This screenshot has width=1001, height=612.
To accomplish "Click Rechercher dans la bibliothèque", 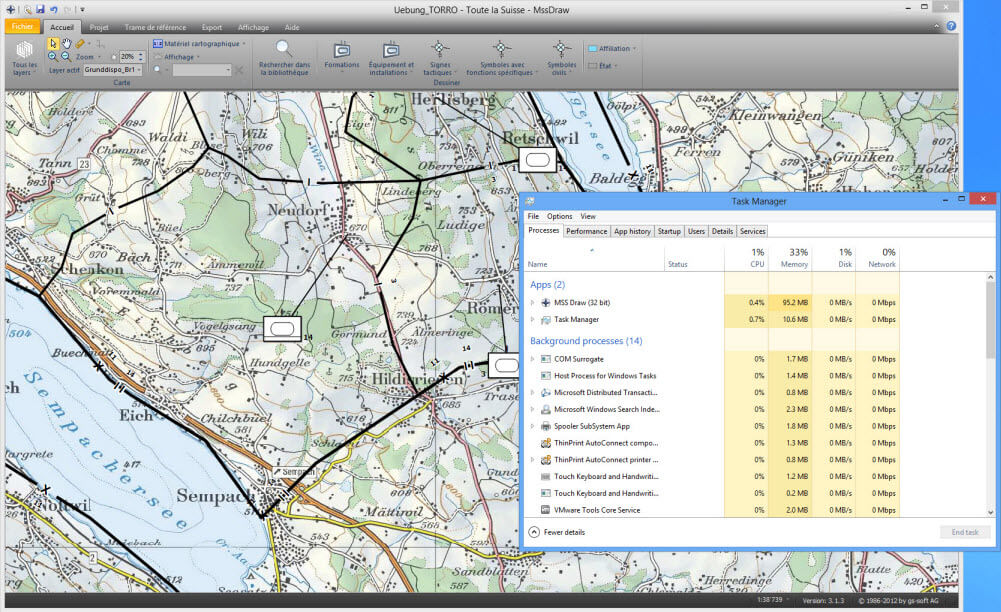I will [x=284, y=59].
